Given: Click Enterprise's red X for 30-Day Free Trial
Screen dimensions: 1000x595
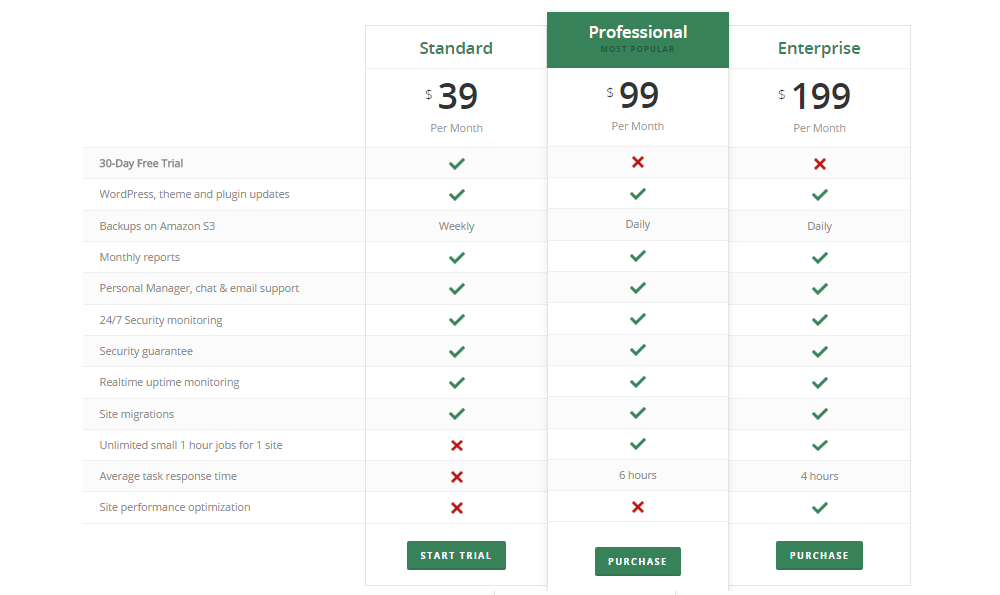Looking at the screenshot, I should [820, 164].
